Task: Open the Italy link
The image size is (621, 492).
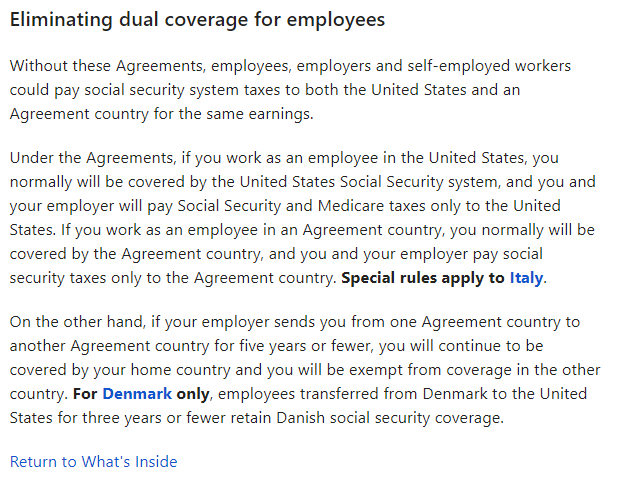Action: pyautogui.click(x=526, y=278)
